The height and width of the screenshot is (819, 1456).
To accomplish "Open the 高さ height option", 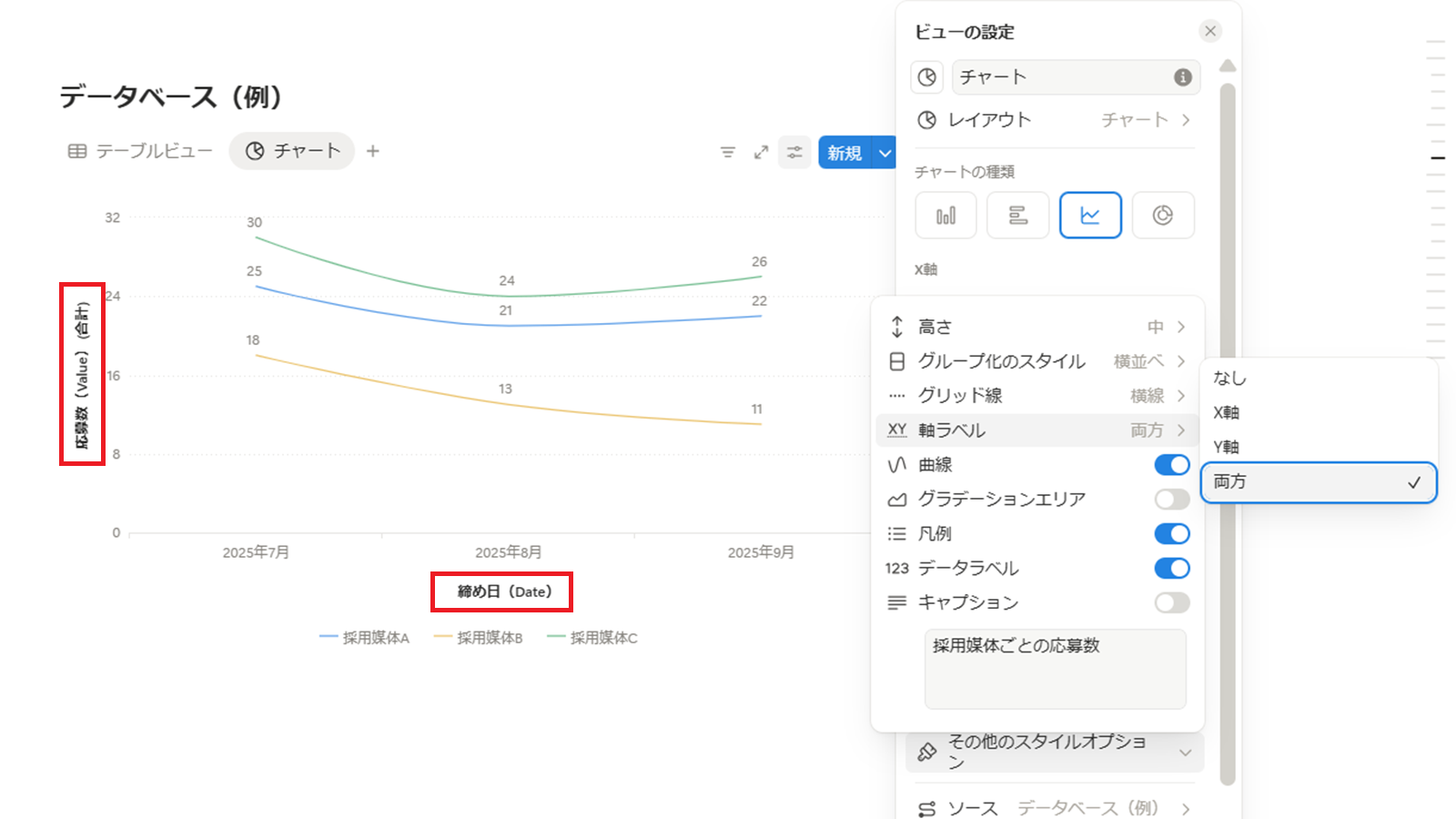I will pos(1037,327).
